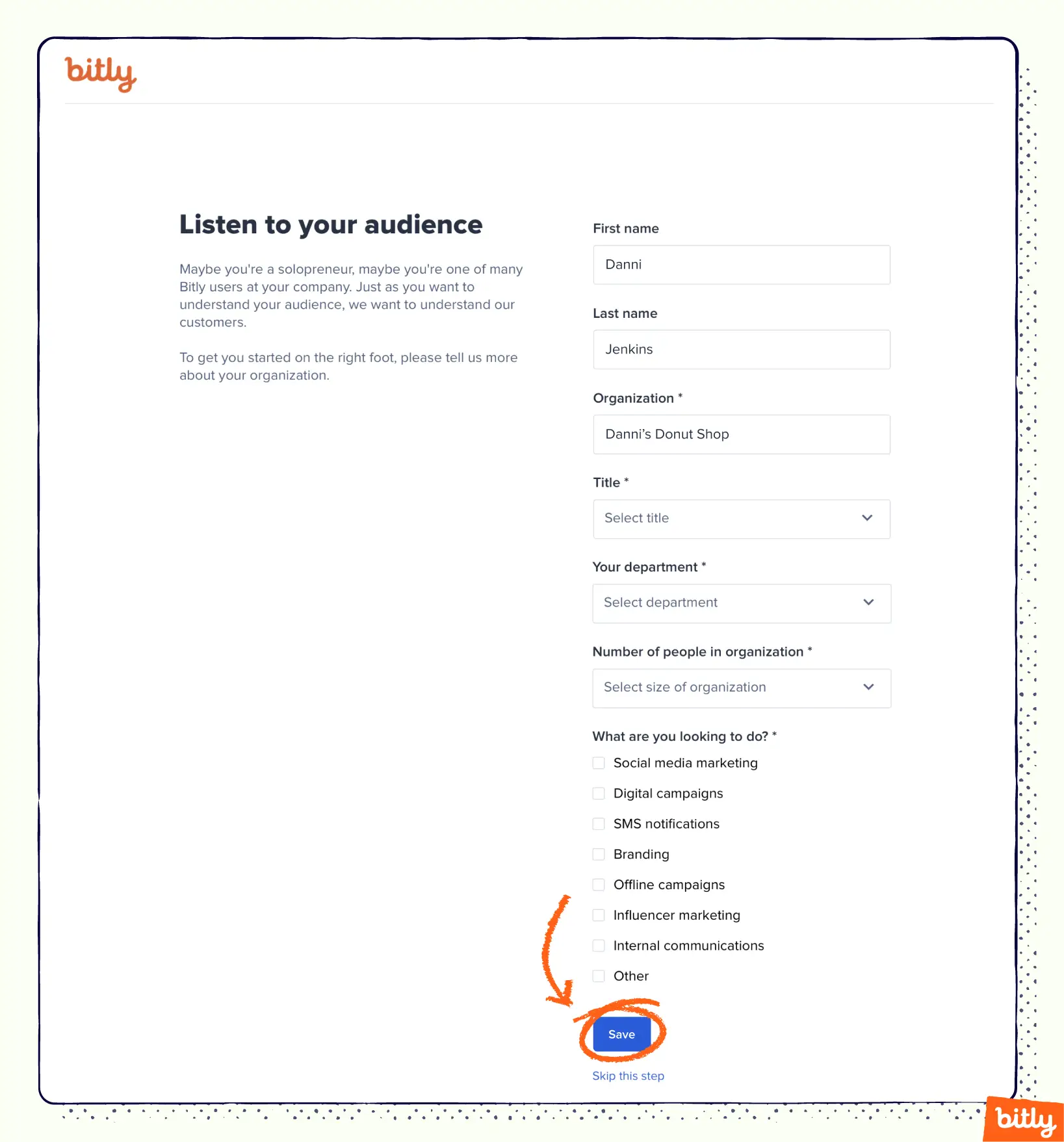Click the Skip this step link
The image size is (1064, 1142).
628,1076
